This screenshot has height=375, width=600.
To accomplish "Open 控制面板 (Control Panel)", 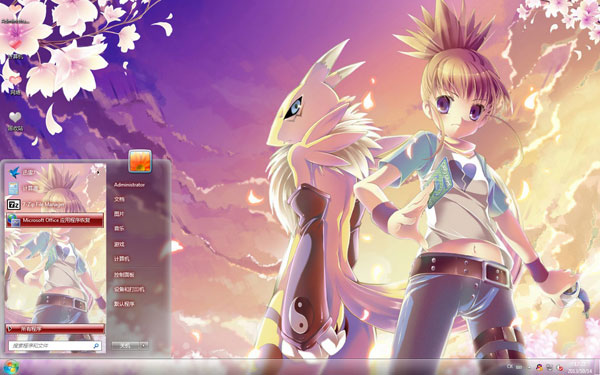I will pos(124,275).
